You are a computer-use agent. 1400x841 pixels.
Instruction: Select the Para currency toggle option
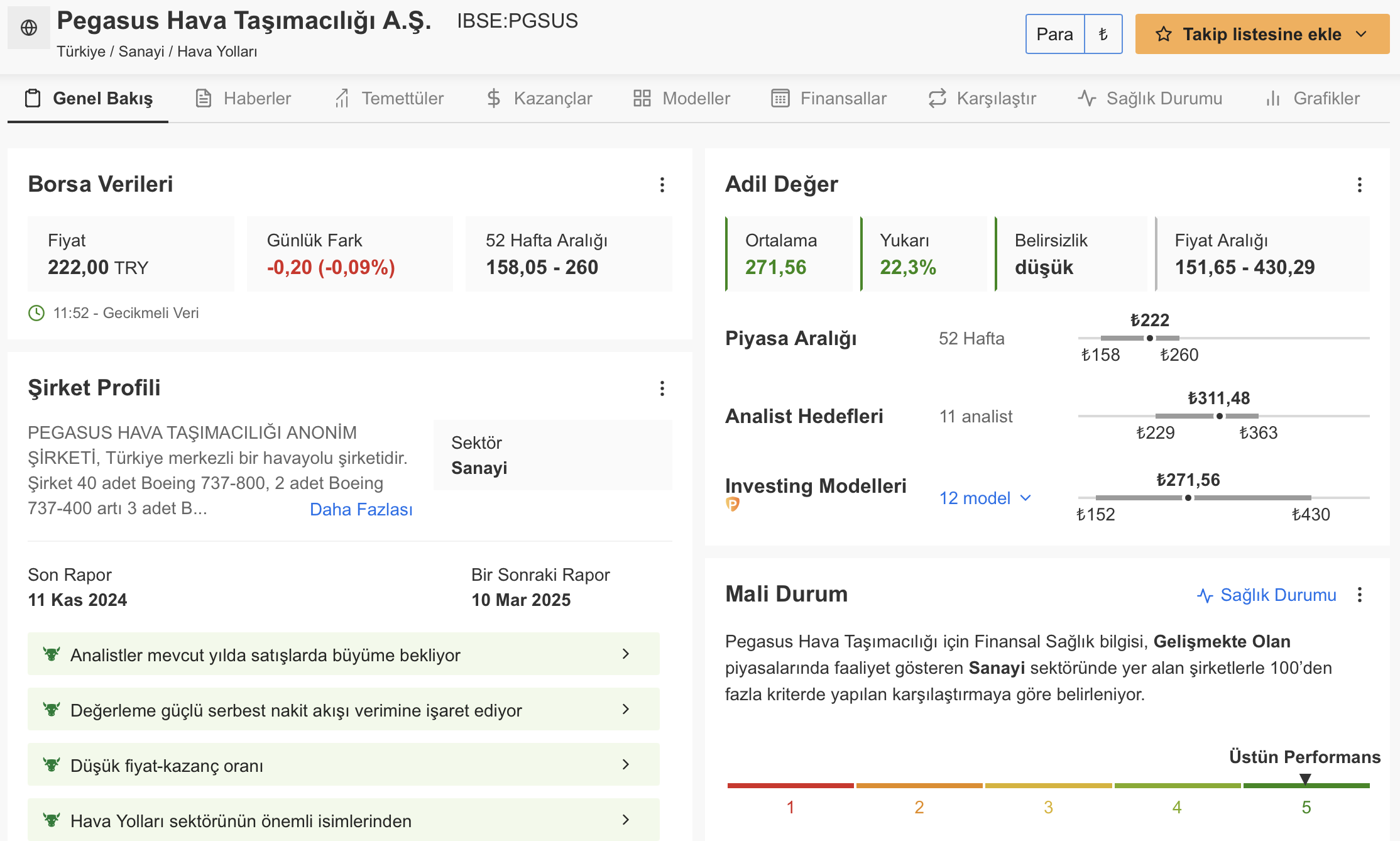[x=1055, y=34]
